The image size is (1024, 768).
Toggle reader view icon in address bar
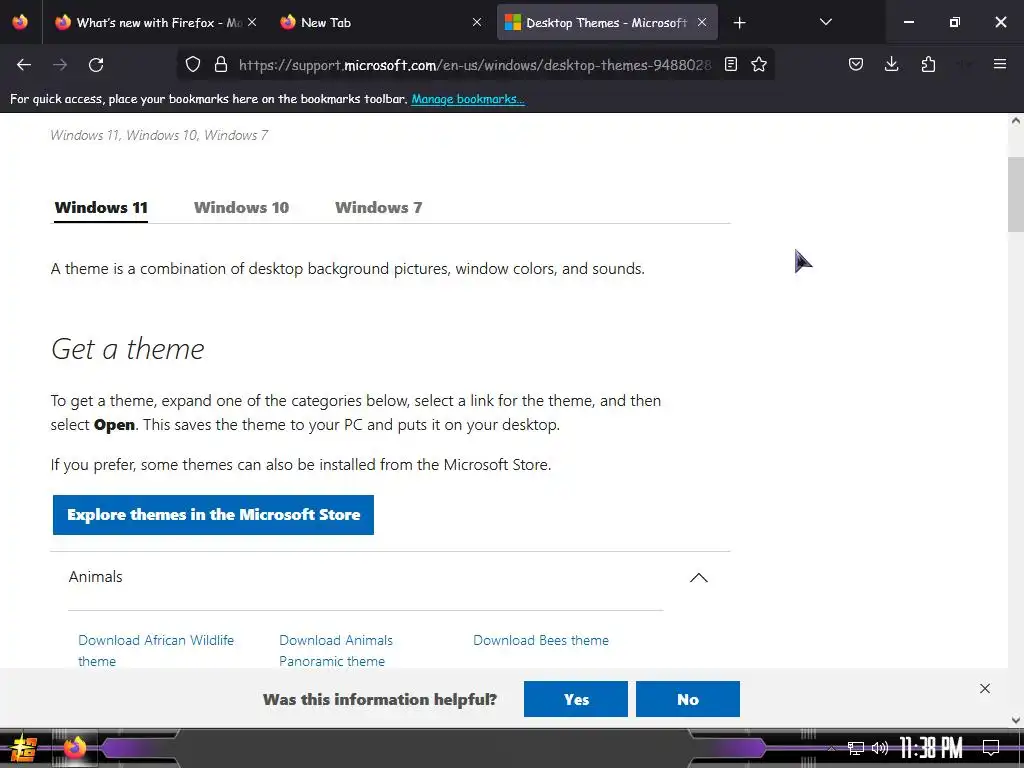[731, 64]
